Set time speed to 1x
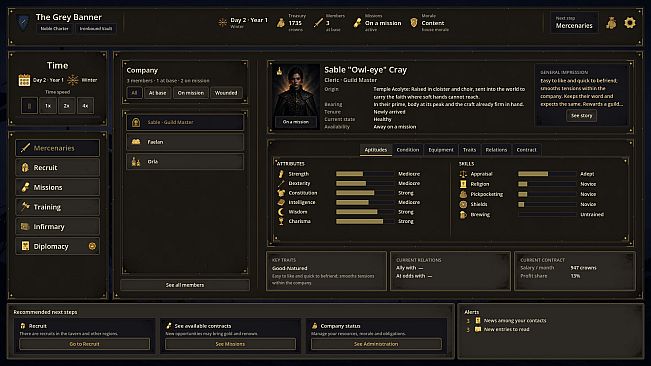This screenshot has height=366, width=651. (x=48, y=106)
